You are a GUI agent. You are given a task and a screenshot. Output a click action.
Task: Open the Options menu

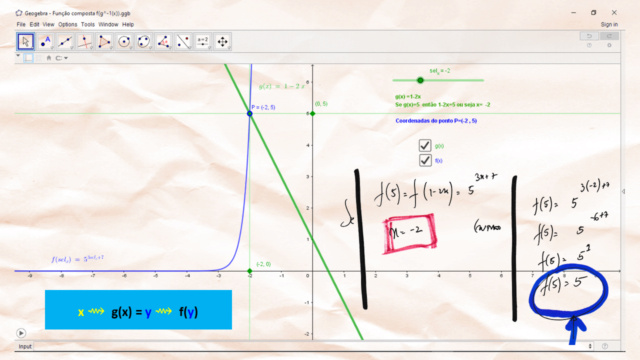[x=67, y=24]
